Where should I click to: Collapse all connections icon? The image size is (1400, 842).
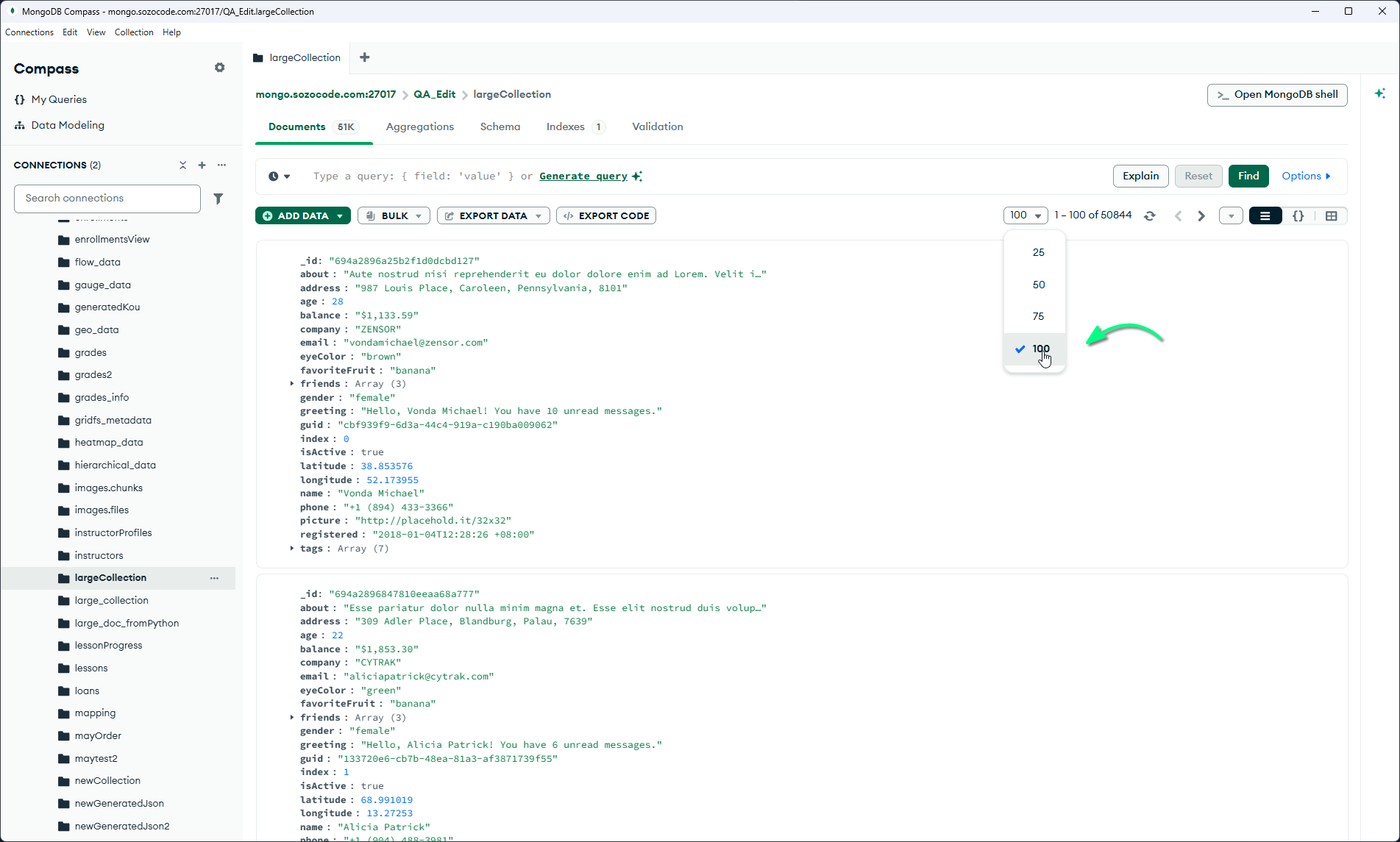[183, 165]
